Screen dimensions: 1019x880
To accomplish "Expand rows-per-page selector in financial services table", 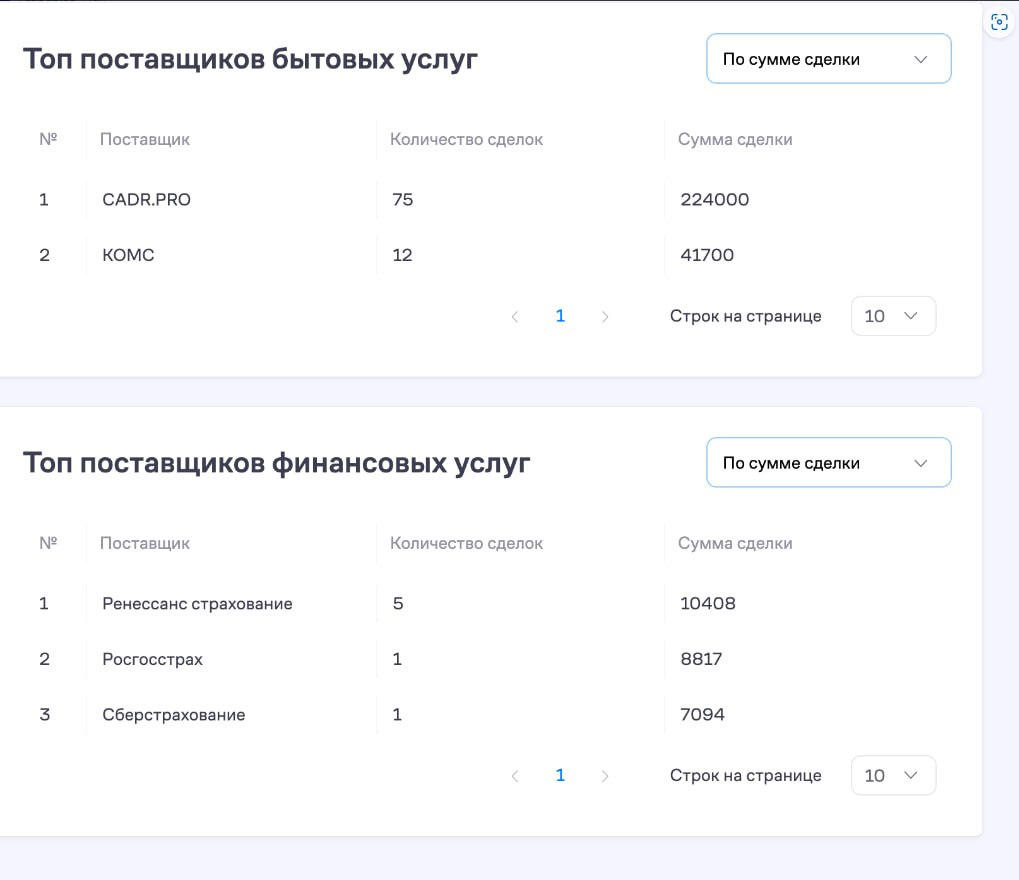I will point(893,775).
